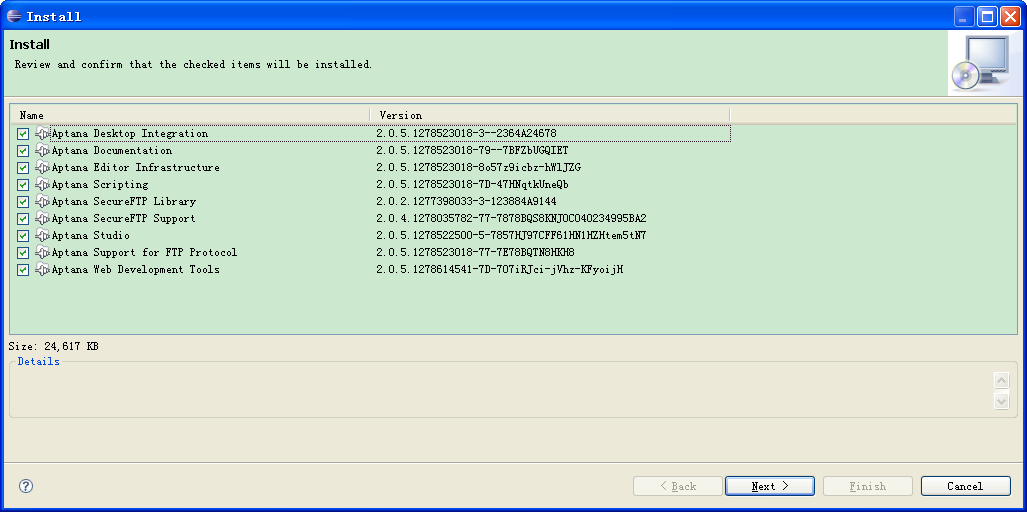Uncheck Aptana Documentation
This screenshot has height=512, width=1027.
point(24,151)
